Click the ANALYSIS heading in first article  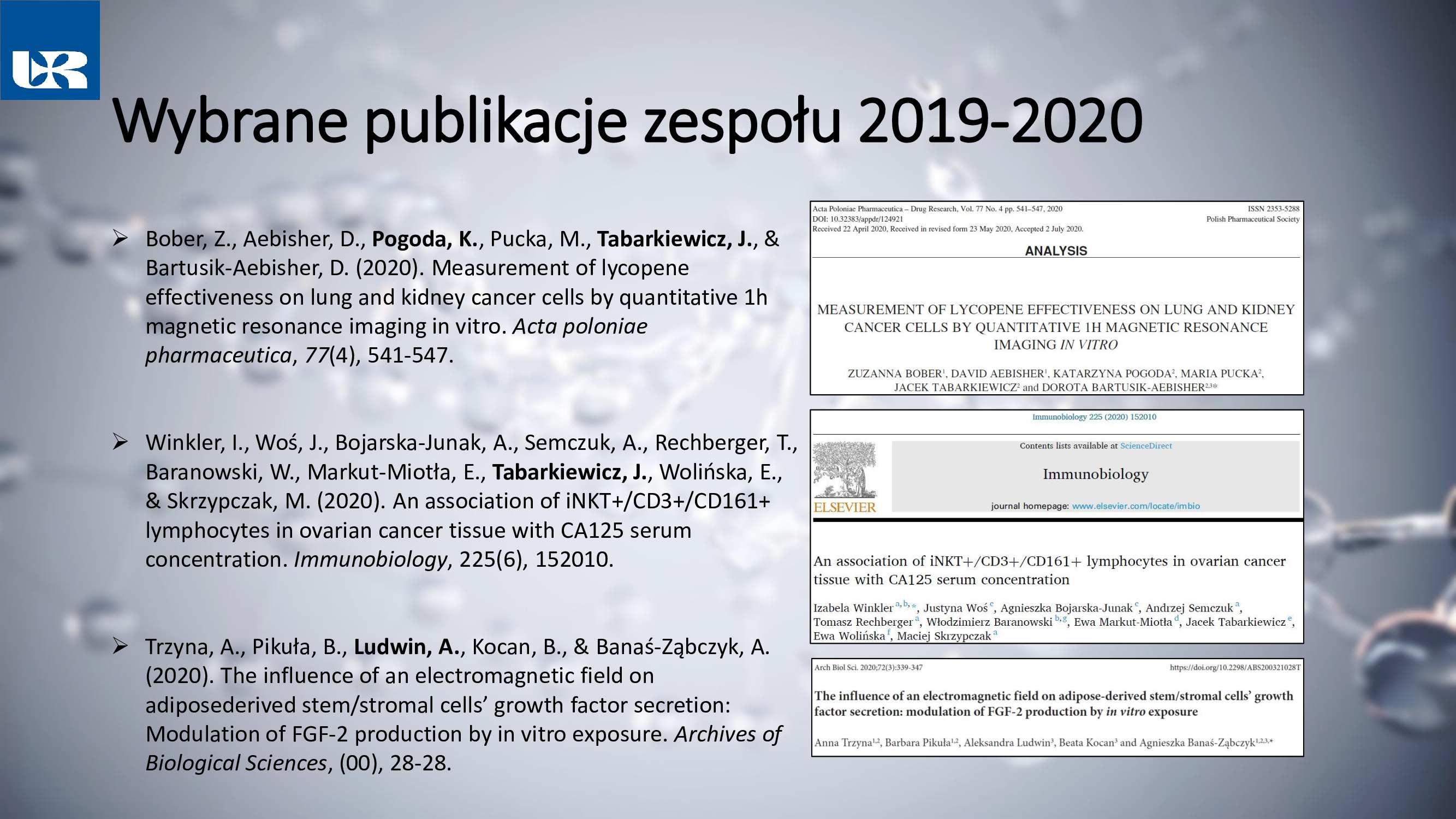pos(1056,251)
